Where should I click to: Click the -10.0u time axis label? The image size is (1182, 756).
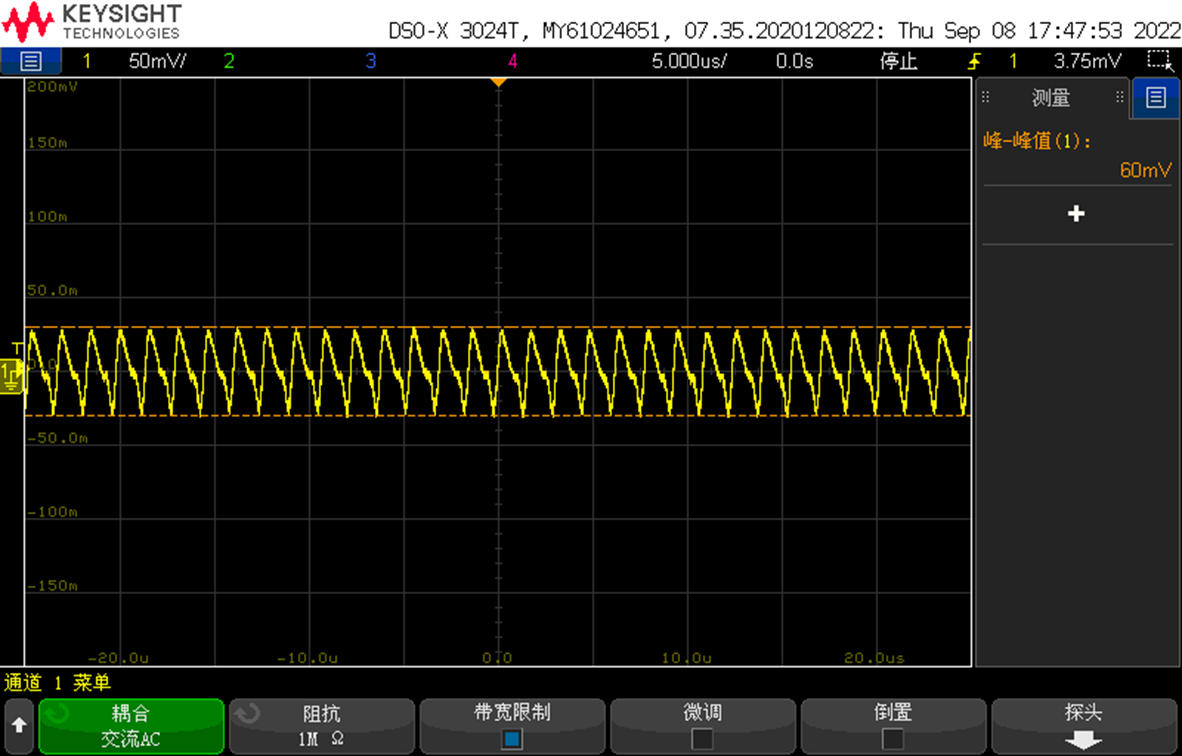pos(307,658)
